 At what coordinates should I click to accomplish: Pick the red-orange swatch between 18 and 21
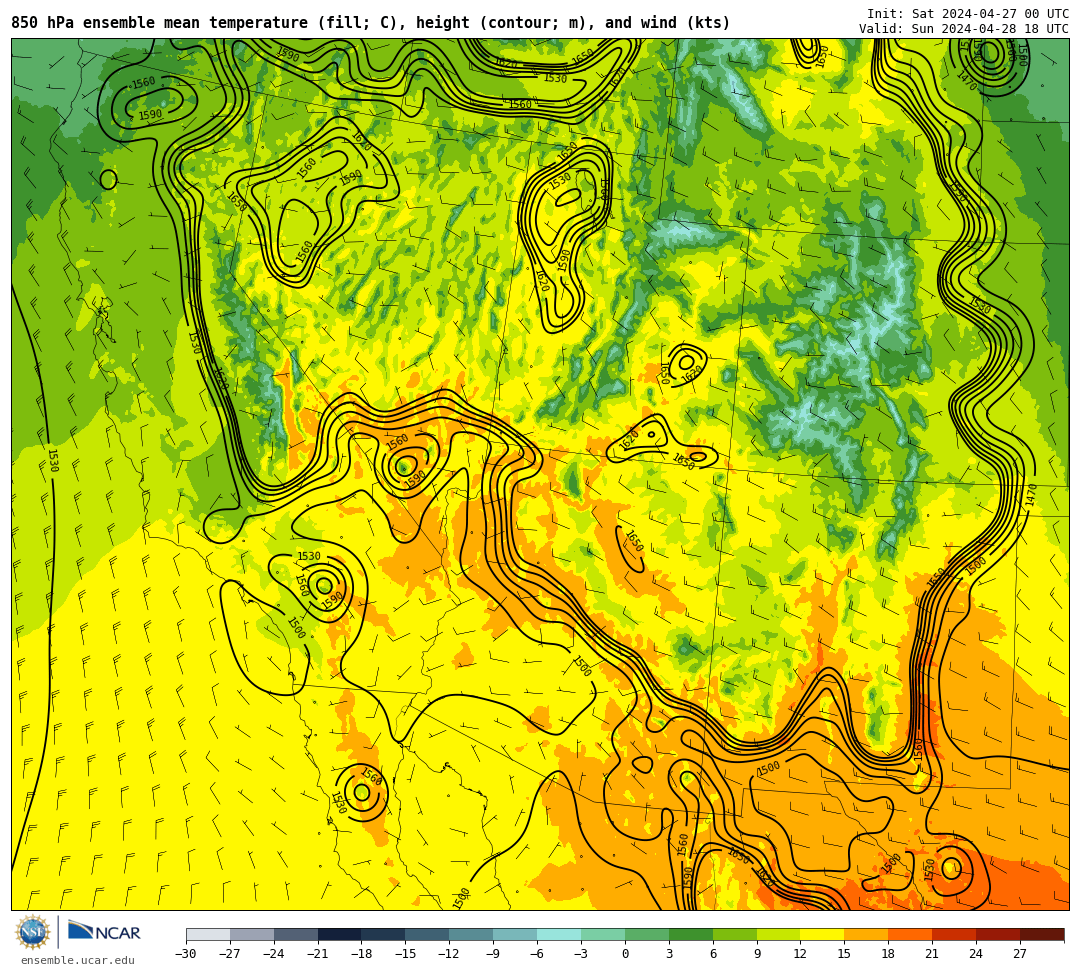(x=911, y=934)
